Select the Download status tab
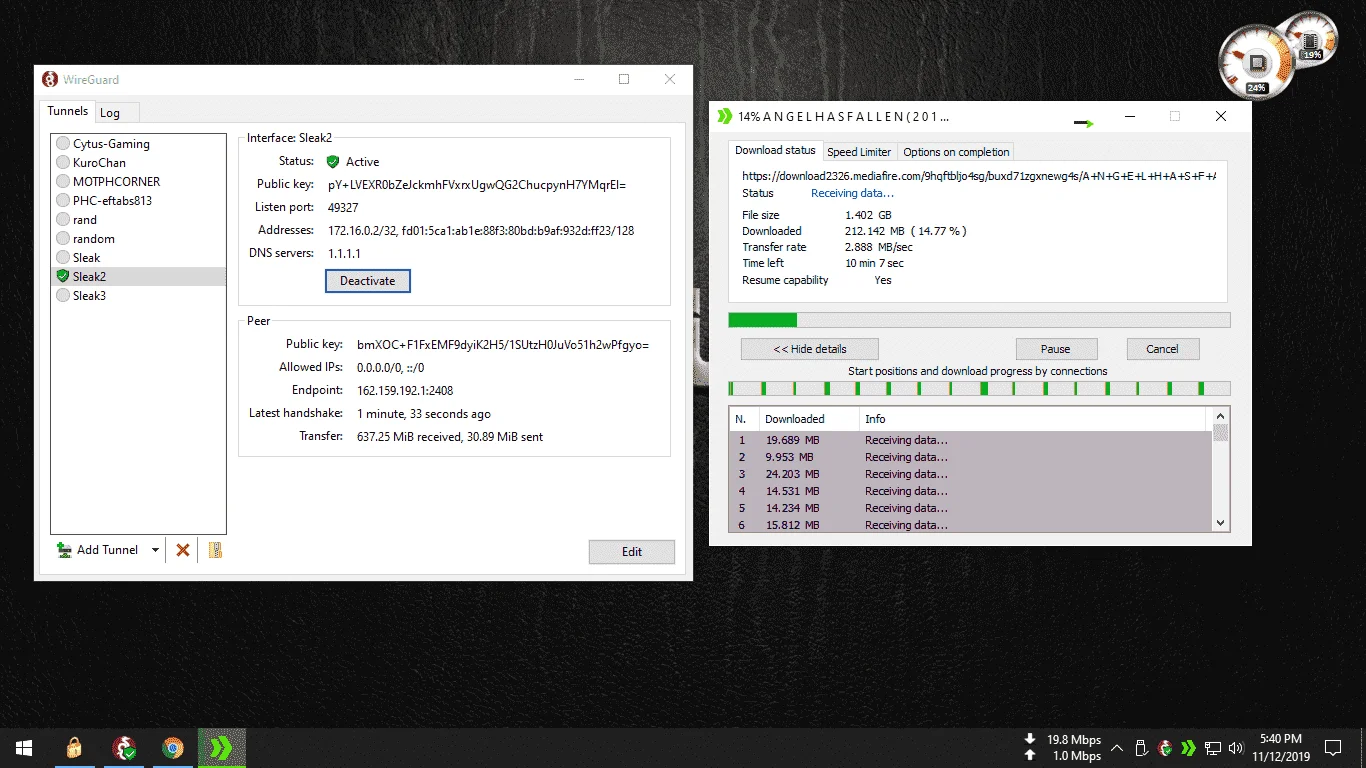This screenshot has height=768, width=1366. [x=775, y=151]
